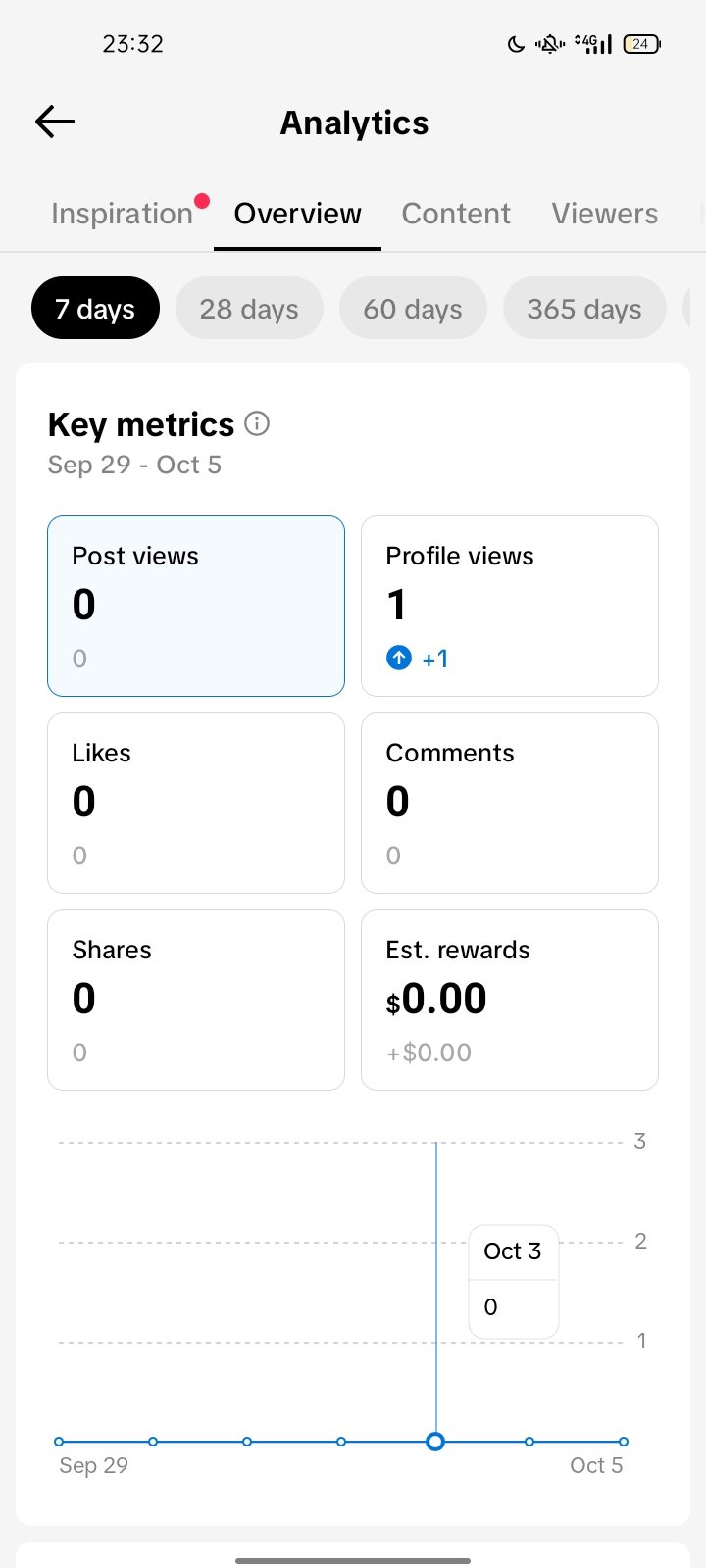Select the Profile views metric card
Screen dimensions: 706x1568
[510, 606]
